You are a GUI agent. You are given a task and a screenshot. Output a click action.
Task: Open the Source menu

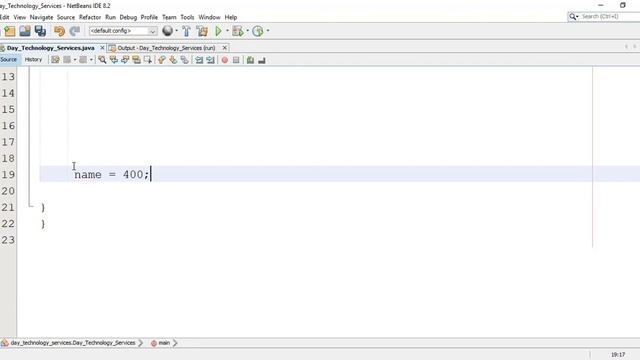coord(66,17)
